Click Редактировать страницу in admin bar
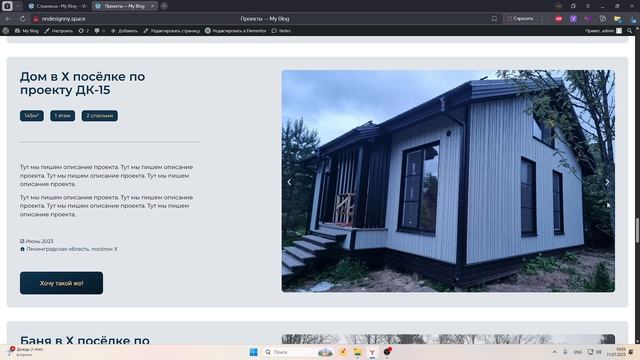The width and height of the screenshot is (640, 360). tap(171, 31)
